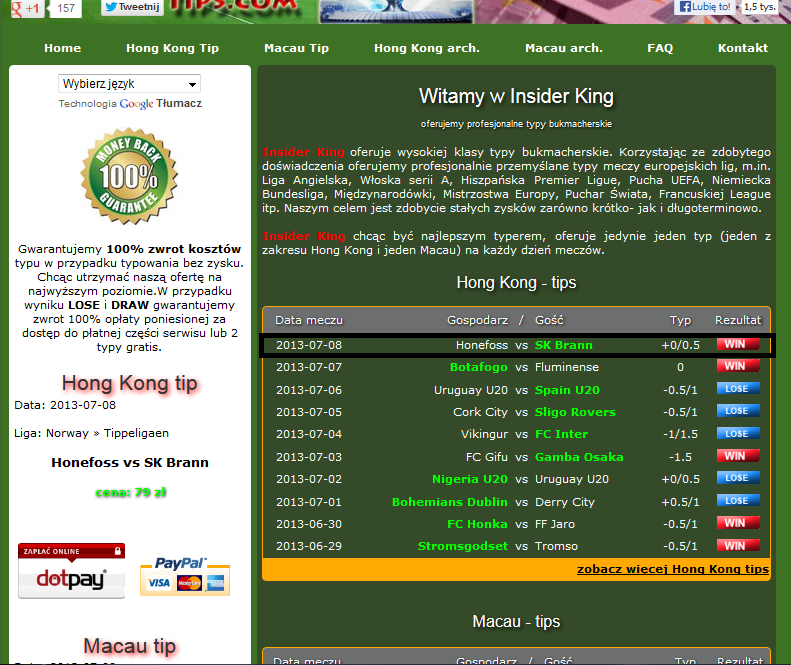
Task: Click the WIN badge for FC Honka row
Action: pyautogui.click(x=738, y=523)
